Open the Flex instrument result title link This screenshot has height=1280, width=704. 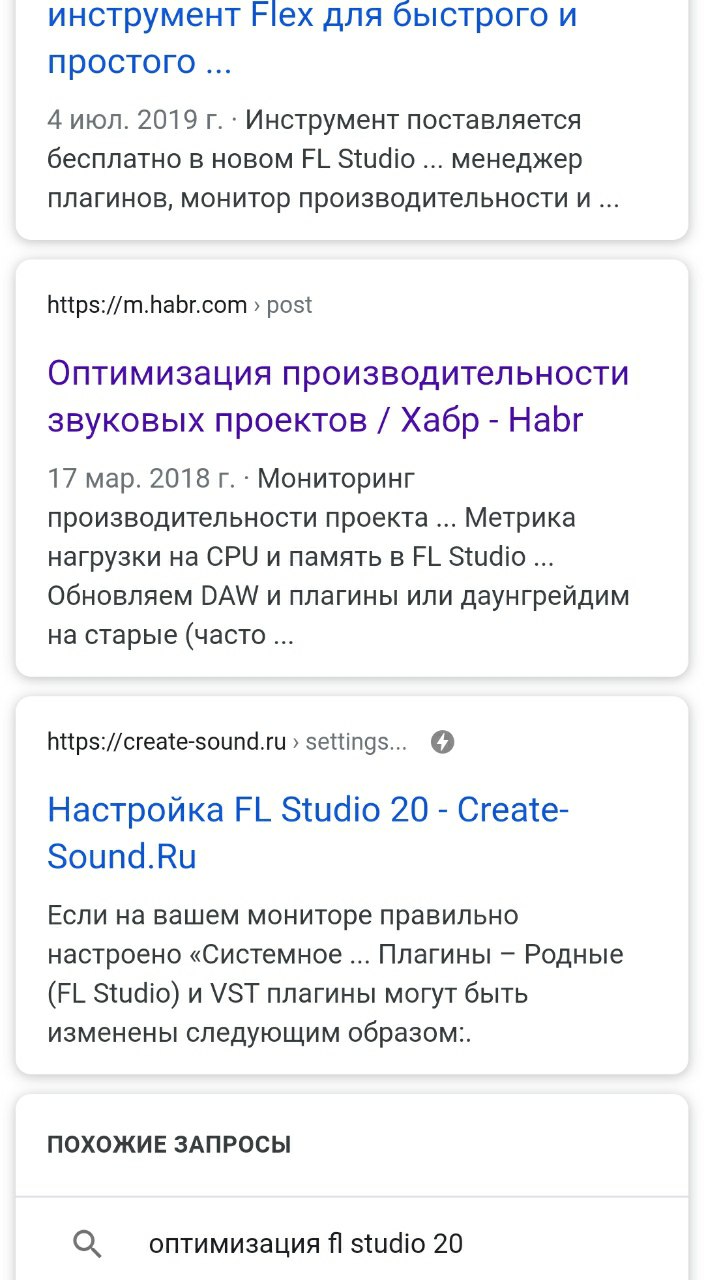pos(312,40)
